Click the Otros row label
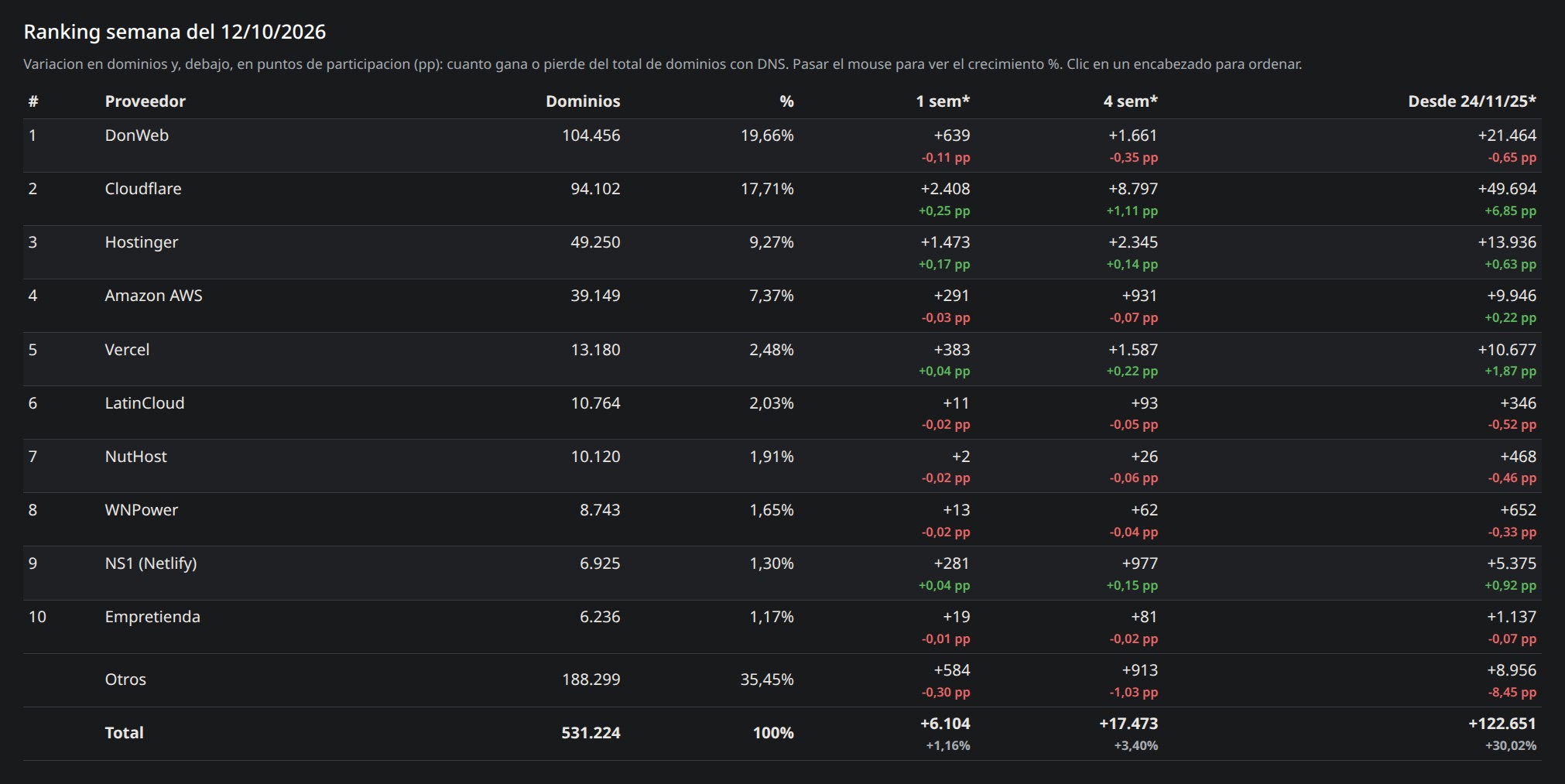The image size is (1565, 784). click(125, 680)
